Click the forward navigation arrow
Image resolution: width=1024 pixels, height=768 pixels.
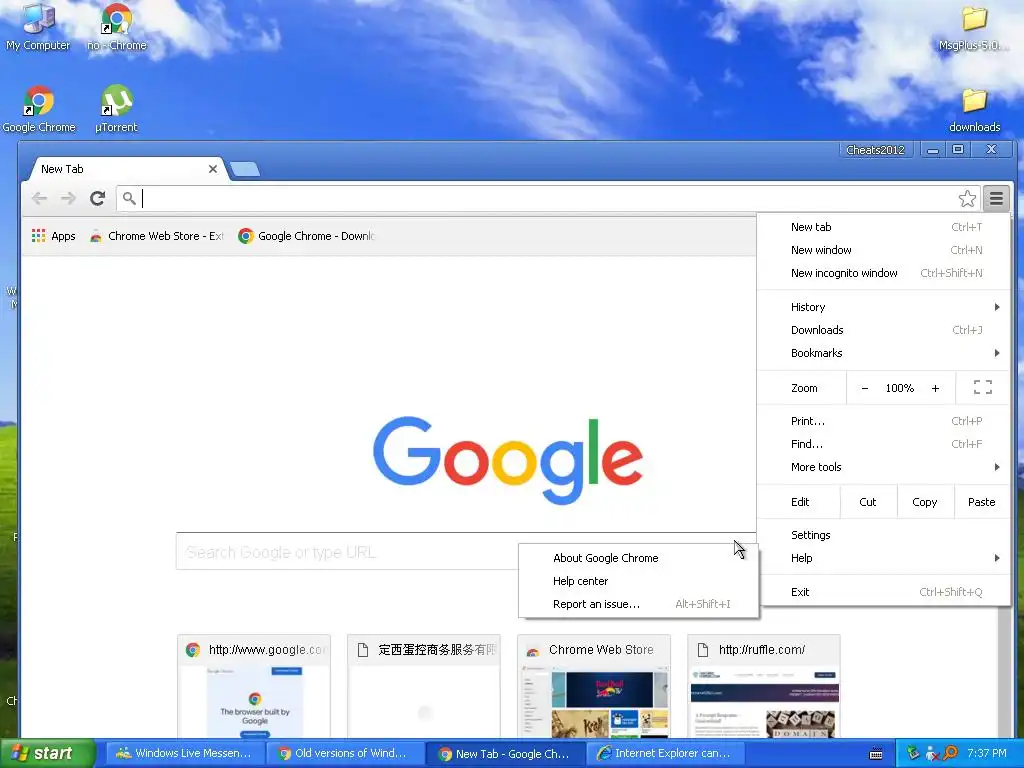pyautogui.click(x=68, y=198)
